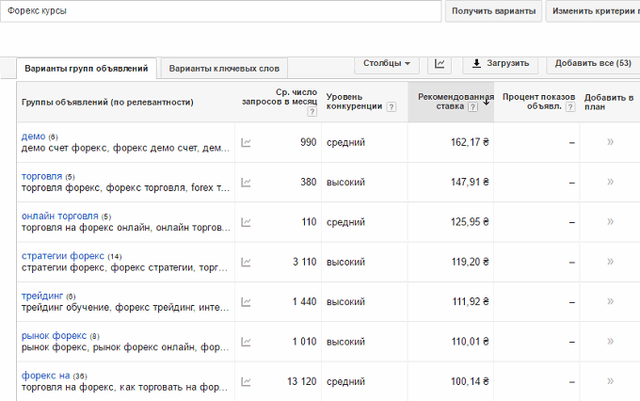640x401 pixels.
Task: Show trend chart for демо row
Action: [246, 143]
